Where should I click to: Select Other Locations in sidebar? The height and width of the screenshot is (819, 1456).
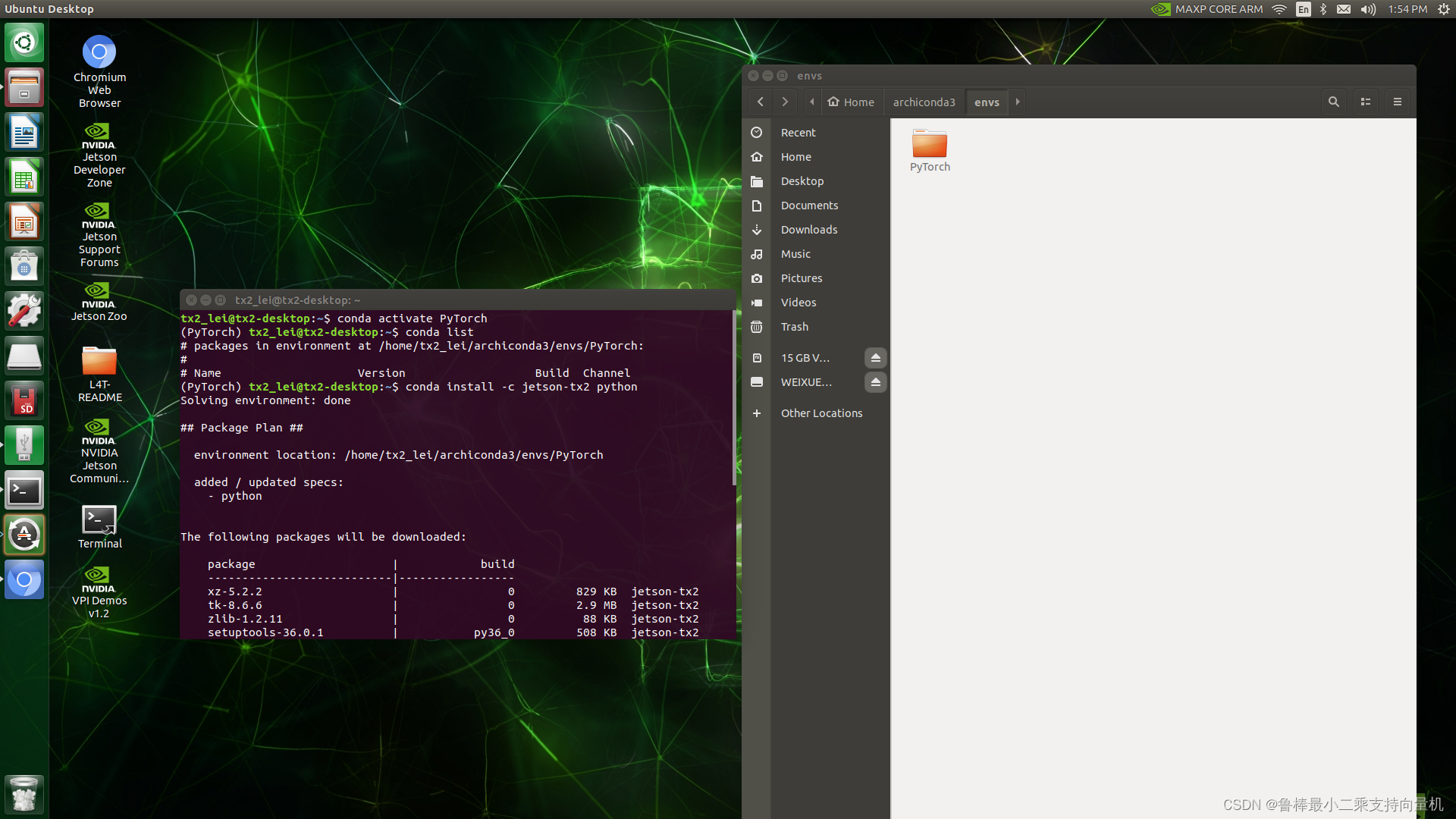click(x=821, y=412)
